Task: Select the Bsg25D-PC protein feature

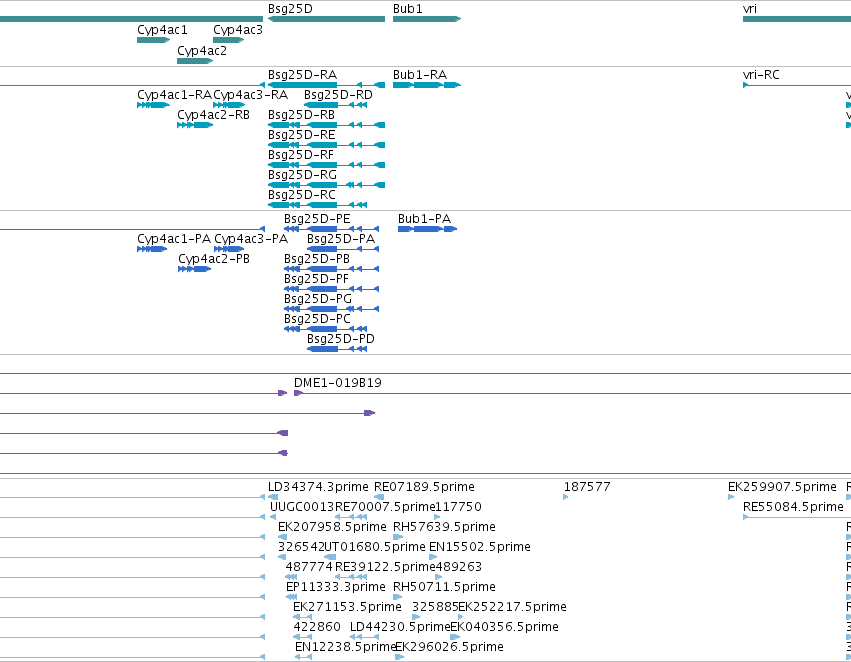Action: (326, 329)
